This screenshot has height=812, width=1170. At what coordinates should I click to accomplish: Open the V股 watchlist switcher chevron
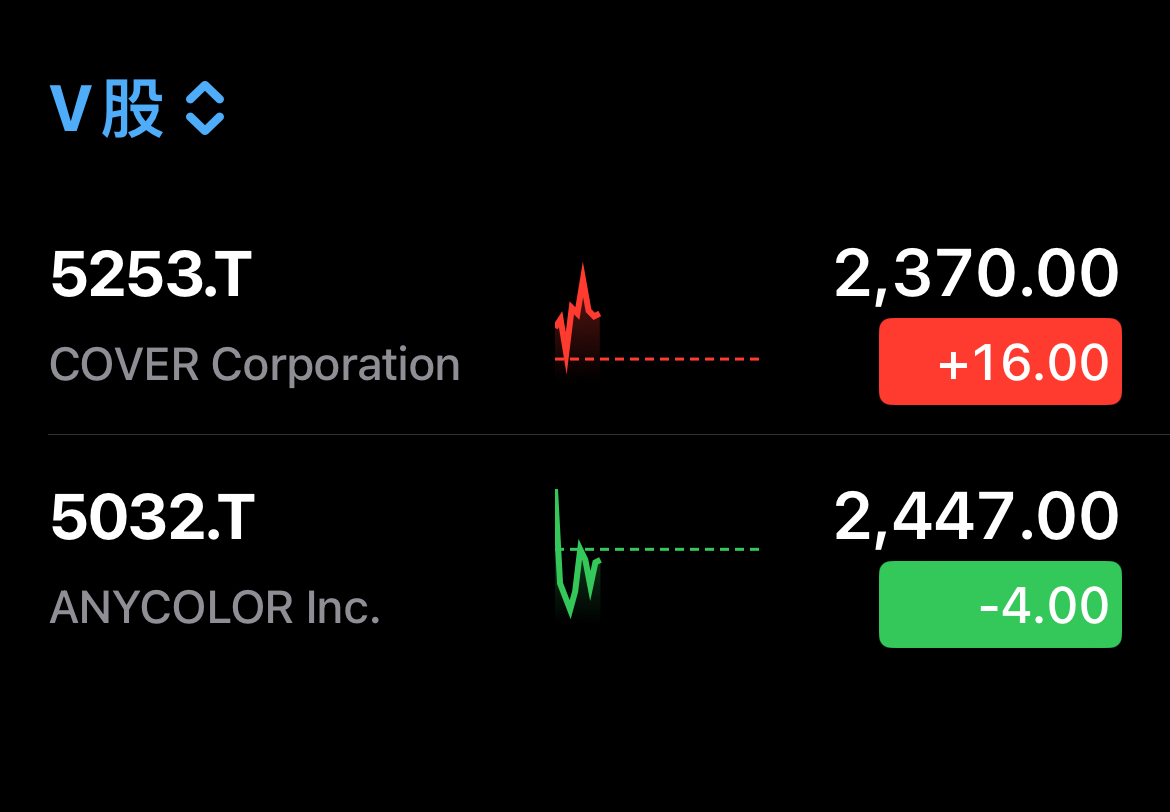coord(205,110)
